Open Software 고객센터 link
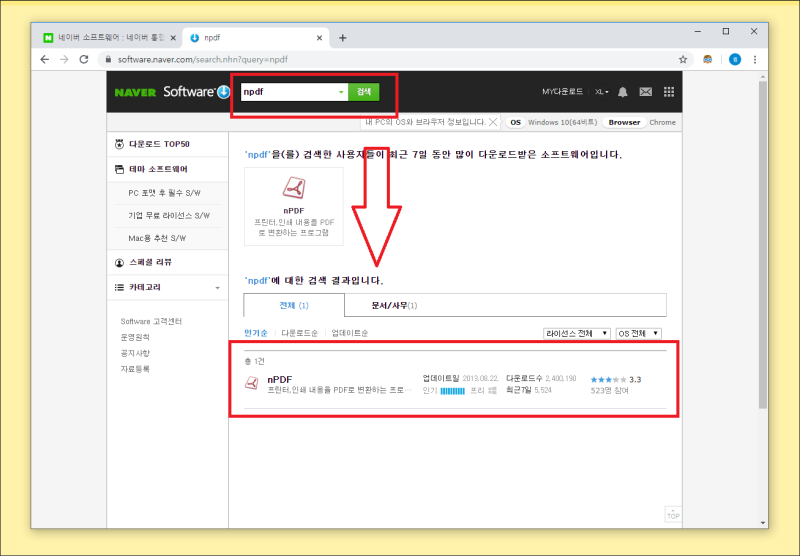This screenshot has width=800, height=556. (151, 321)
